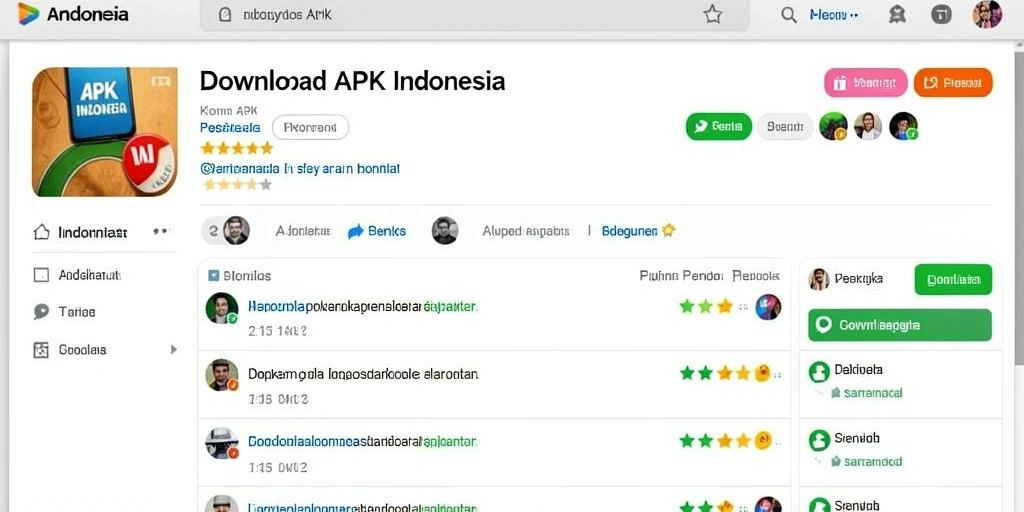Expand Gooolaia with its arrow
Screen dimensions: 1024x512
pos(174,349)
